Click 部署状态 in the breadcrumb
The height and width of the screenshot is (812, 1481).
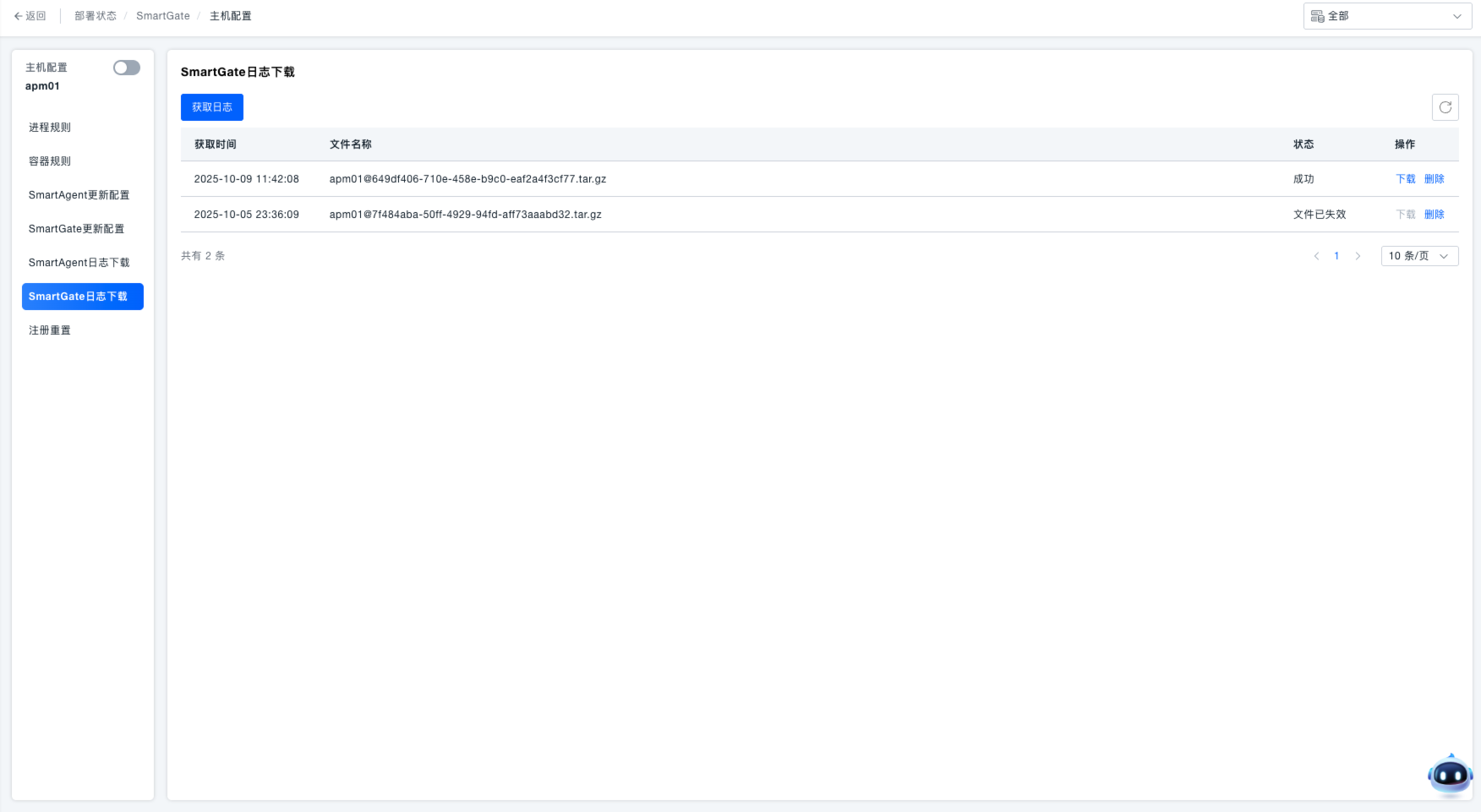(96, 16)
